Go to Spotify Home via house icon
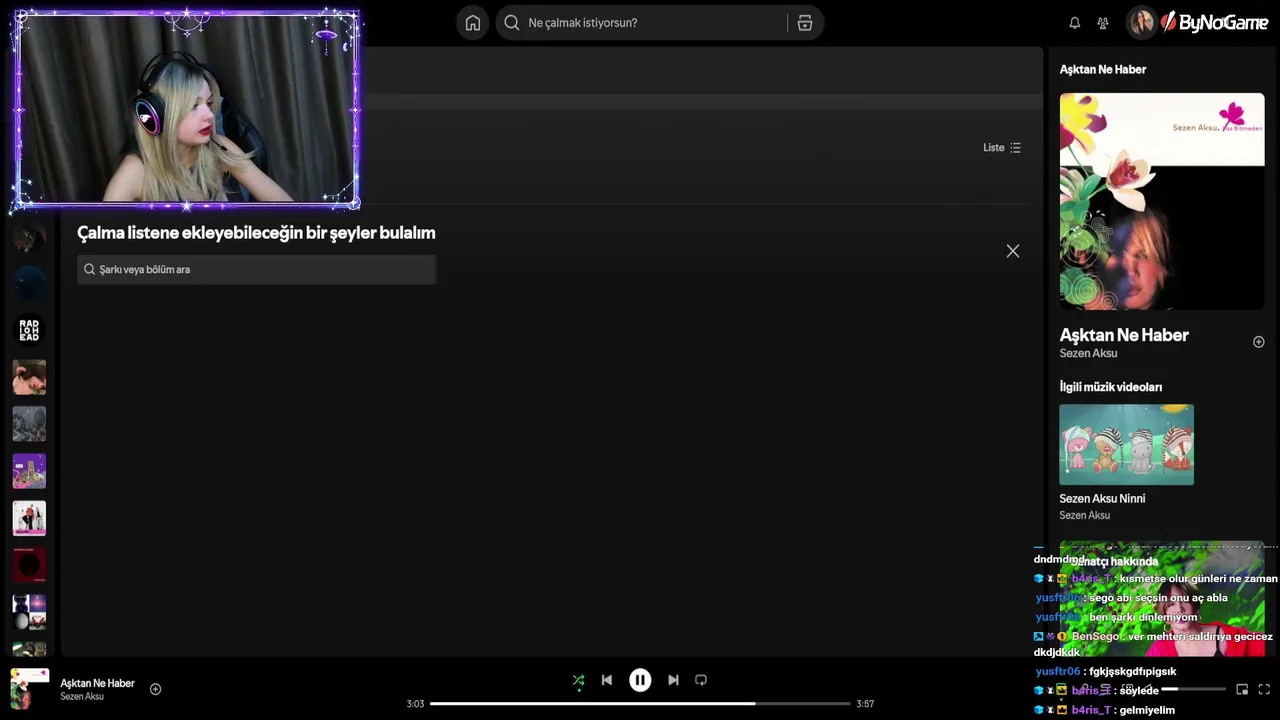This screenshot has width=1280, height=720. coord(473,23)
